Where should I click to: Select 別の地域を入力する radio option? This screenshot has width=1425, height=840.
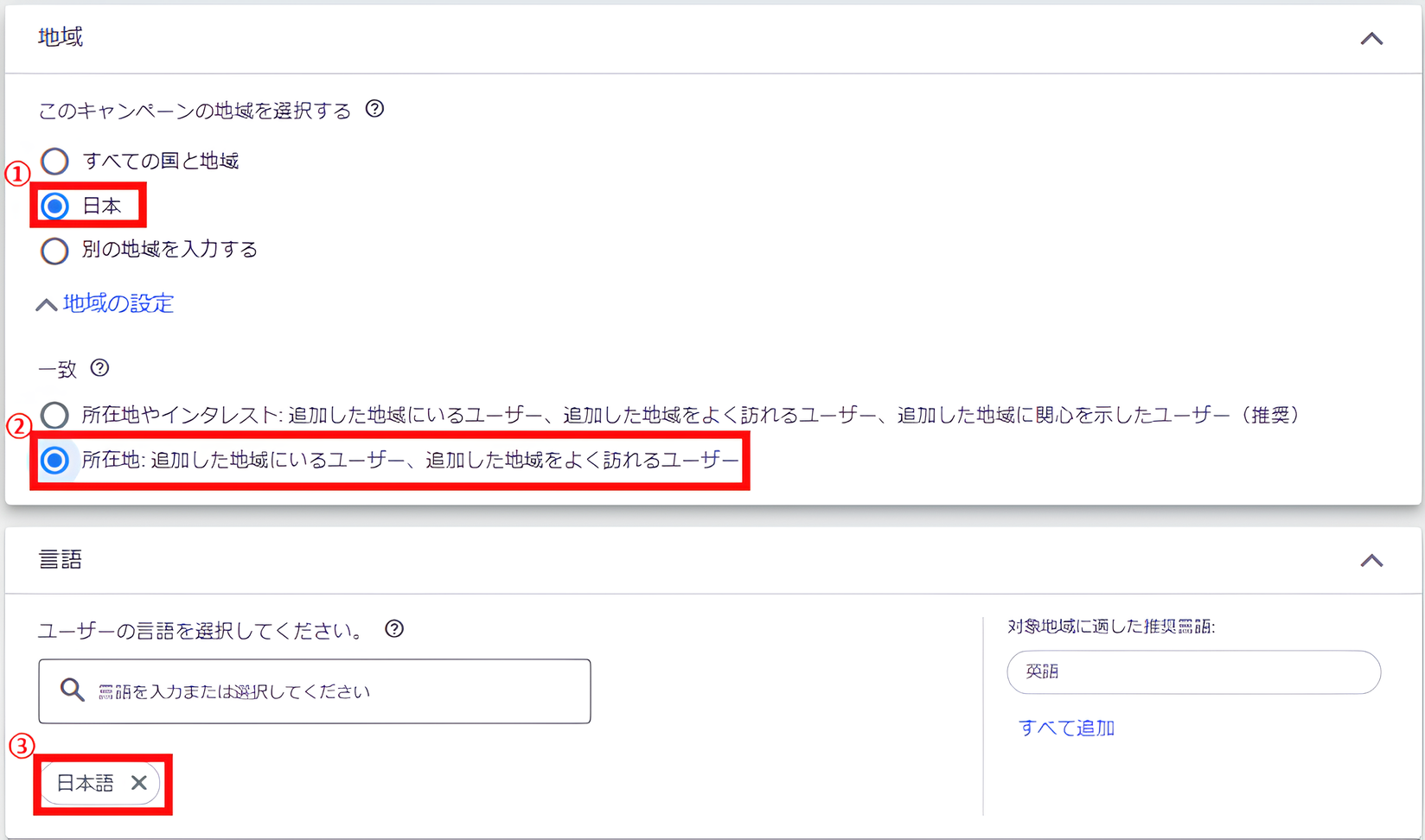(54, 251)
